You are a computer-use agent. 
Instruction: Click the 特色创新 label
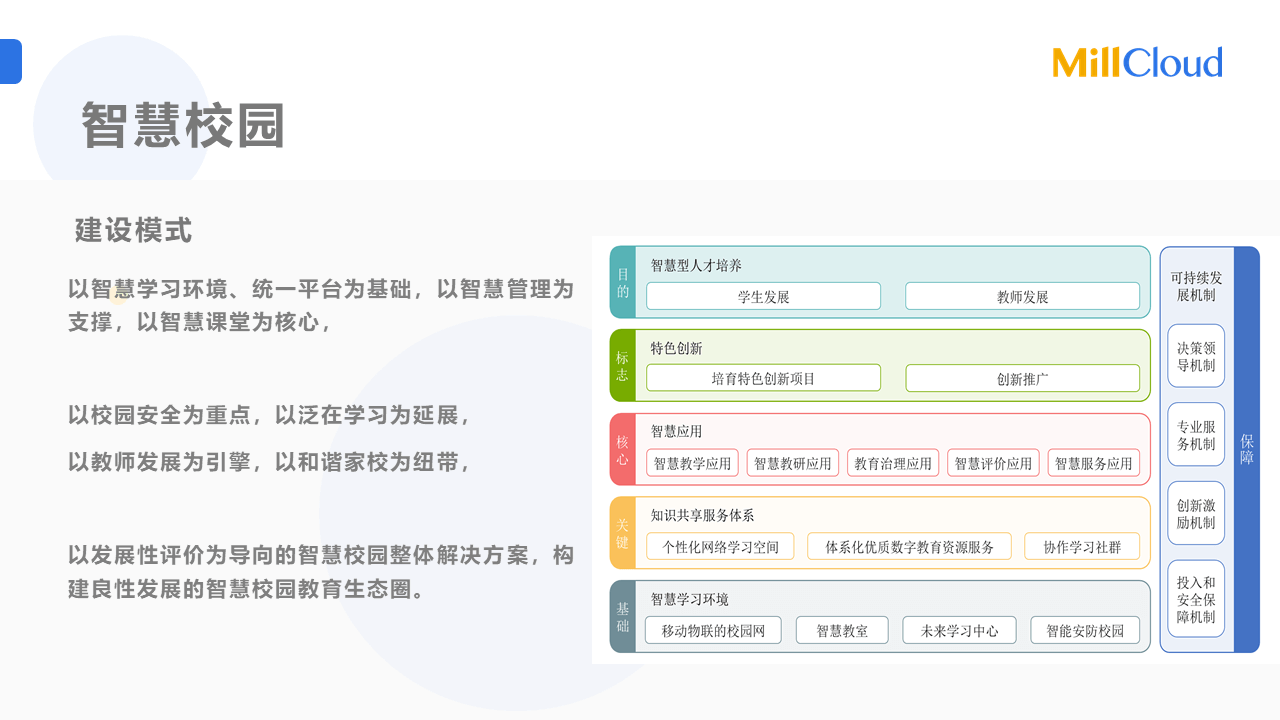point(676,348)
